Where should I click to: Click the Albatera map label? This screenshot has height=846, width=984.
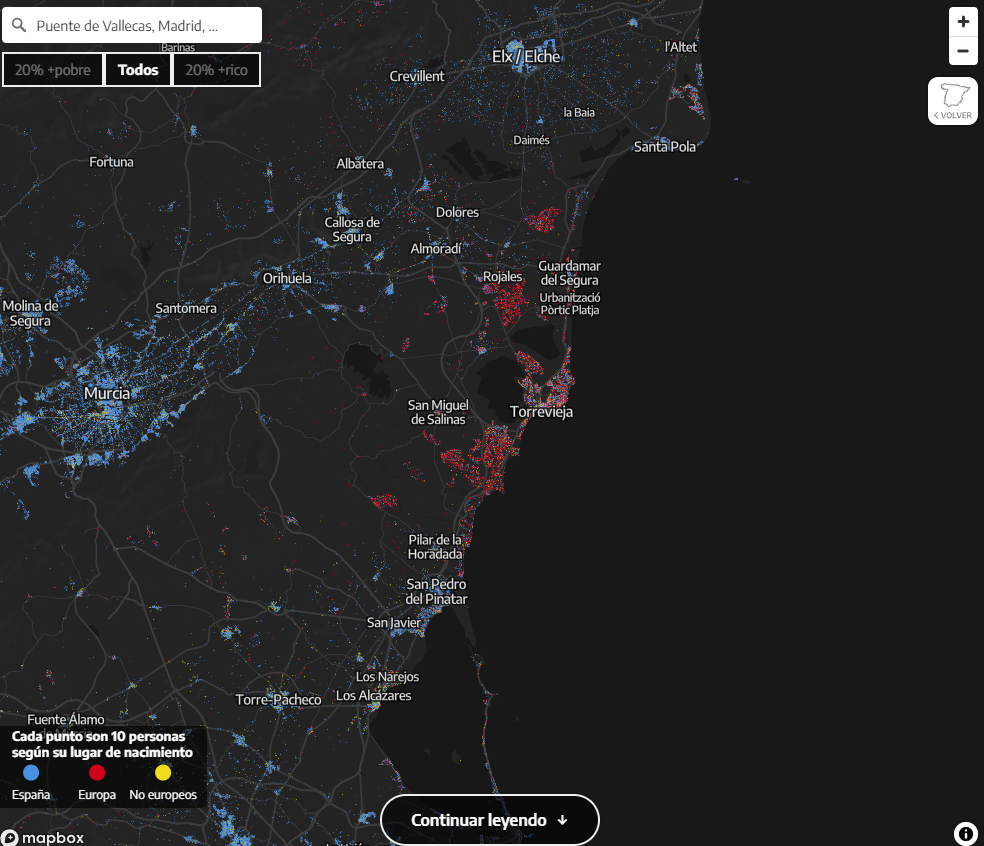tap(360, 164)
